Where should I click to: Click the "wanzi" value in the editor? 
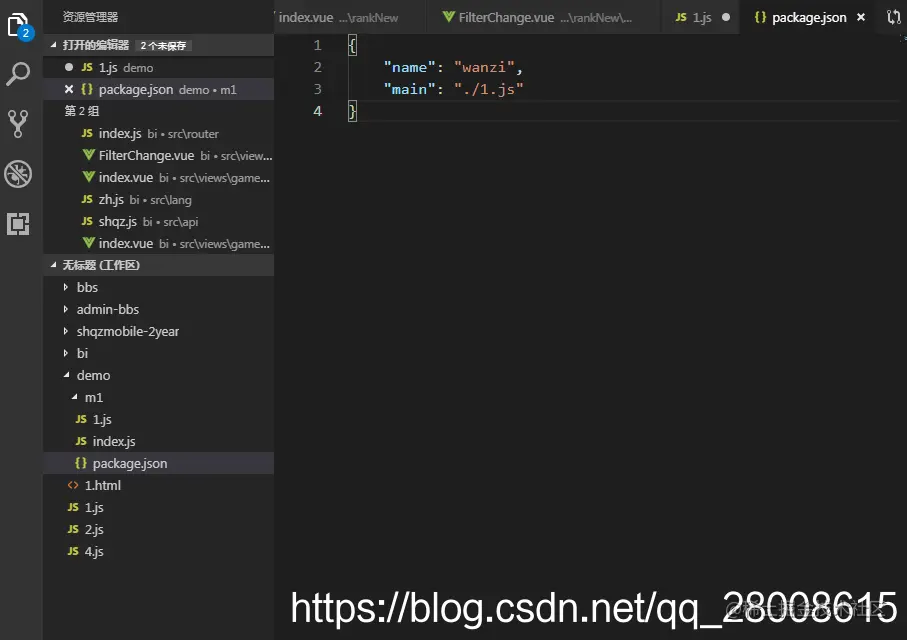[x=484, y=67]
